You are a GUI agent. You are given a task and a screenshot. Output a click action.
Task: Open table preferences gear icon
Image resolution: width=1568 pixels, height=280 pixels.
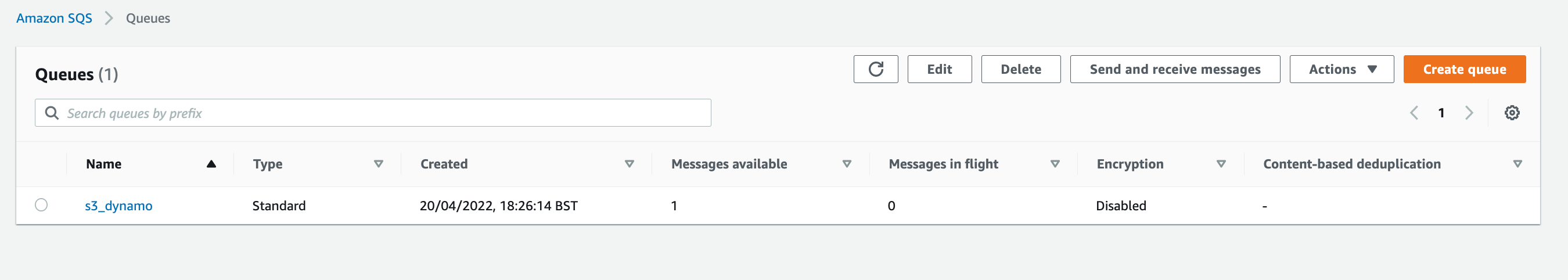pos(1512,113)
